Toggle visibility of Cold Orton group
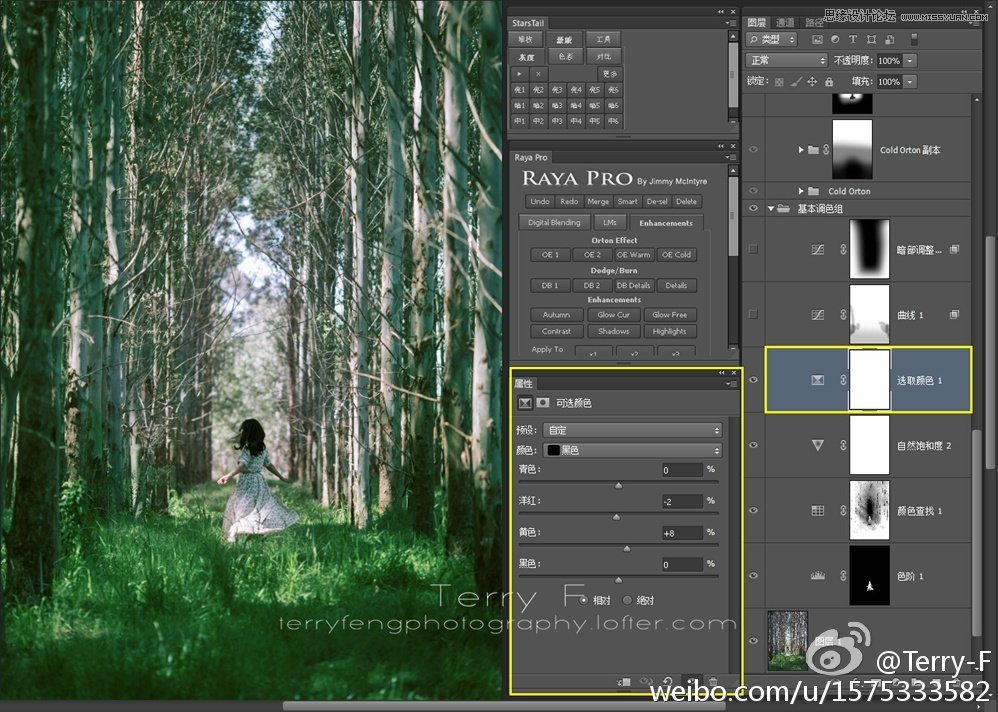The height and width of the screenshot is (712, 998). point(754,191)
